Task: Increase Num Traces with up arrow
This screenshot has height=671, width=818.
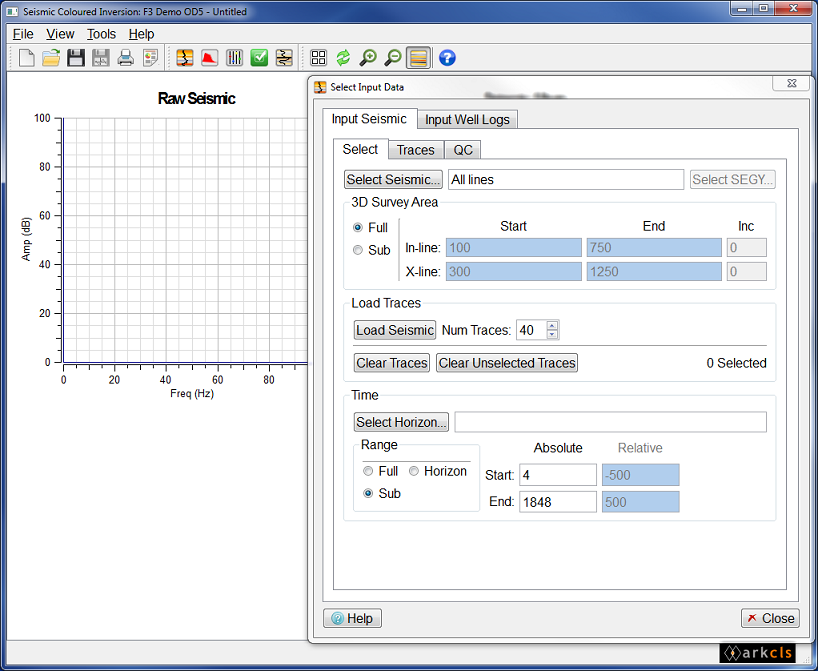Action: click(552, 326)
